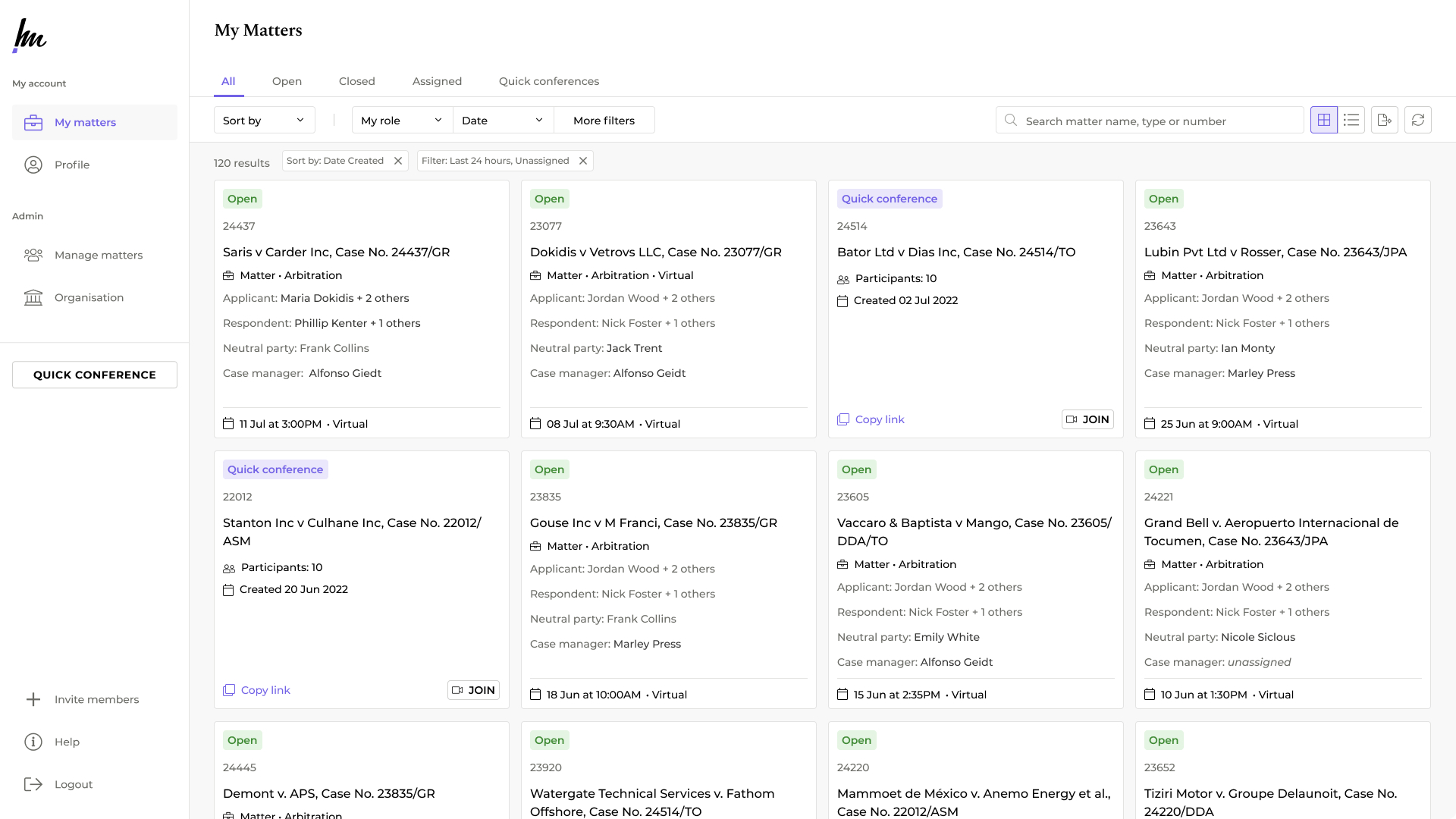Log out of the account
This screenshot has height=819, width=1456.
tap(73, 784)
